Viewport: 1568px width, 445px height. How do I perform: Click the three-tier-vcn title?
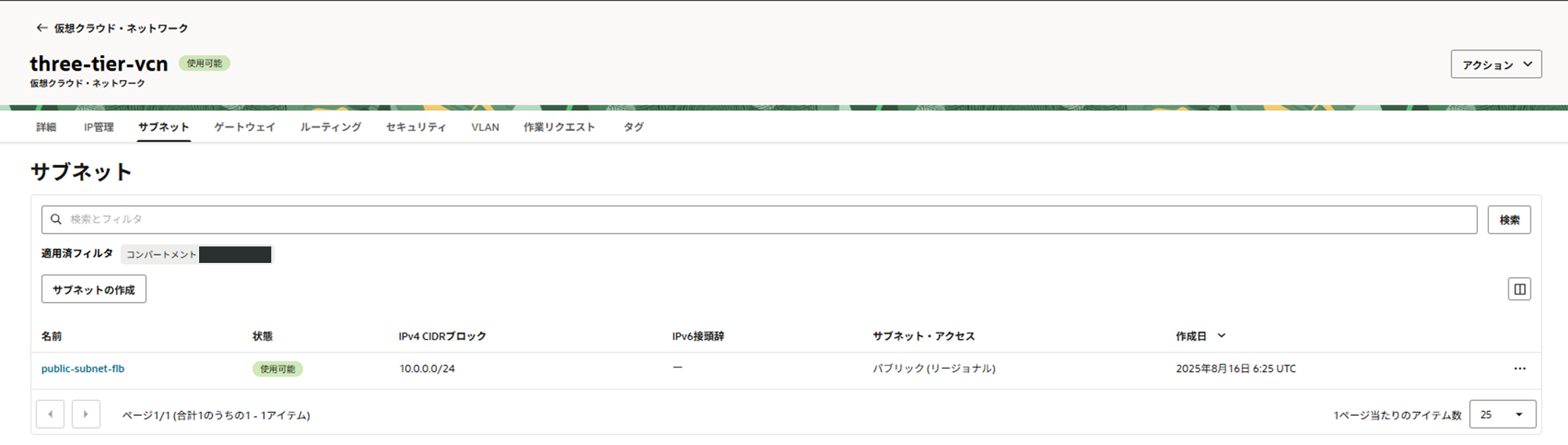[99, 64]
